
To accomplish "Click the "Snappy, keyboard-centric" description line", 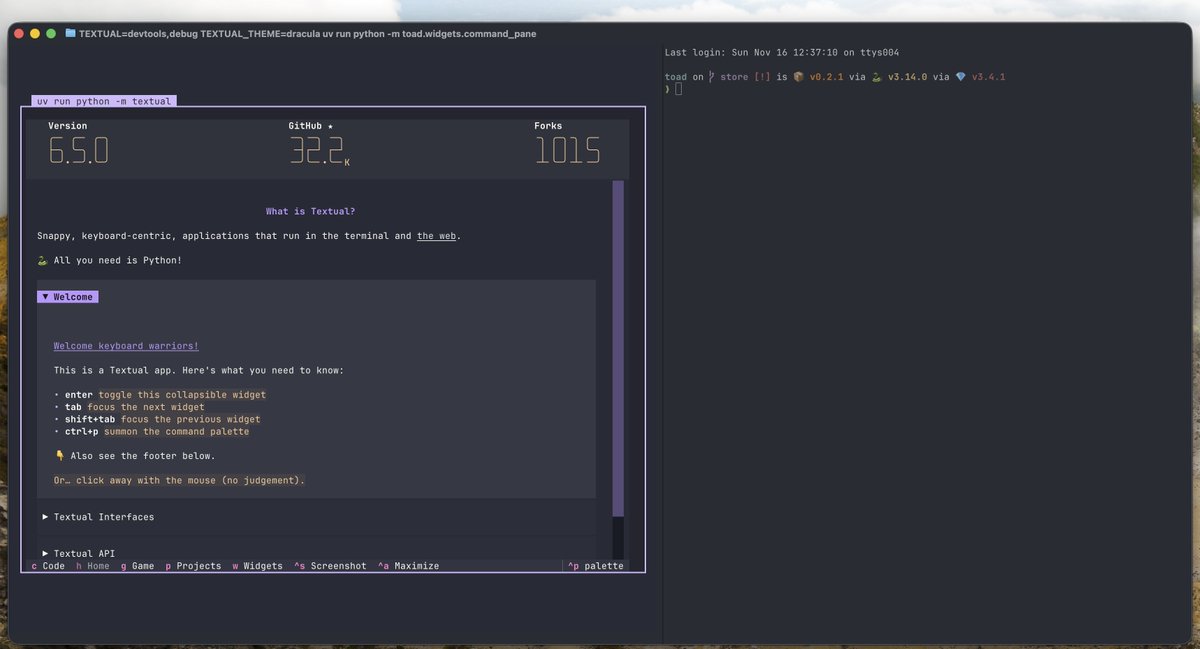I will (249, 236).
